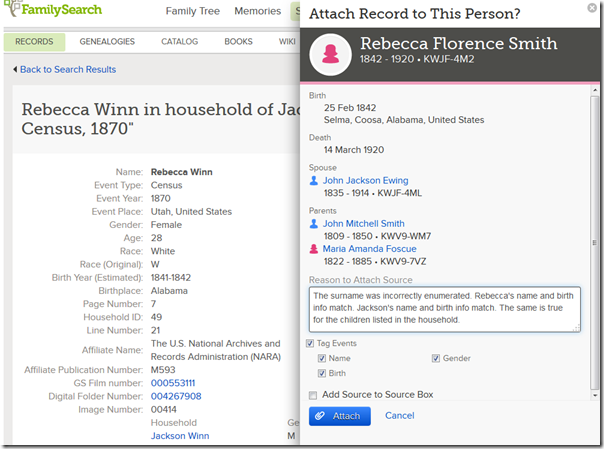Click the '14 March 1920' death date
Screen dimensions: 604x449
[354, 150]
